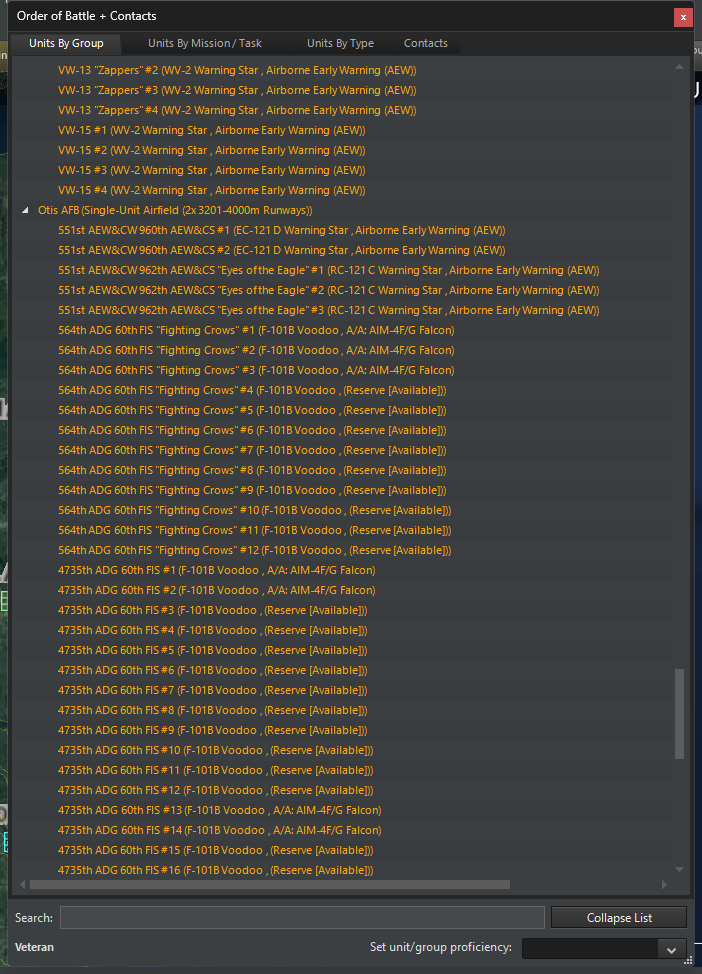The height and width of the screenshot is (974, 702).
Task: Select VW-13 "Zappers" #2 Warning Star
Action: pos(237,70)
